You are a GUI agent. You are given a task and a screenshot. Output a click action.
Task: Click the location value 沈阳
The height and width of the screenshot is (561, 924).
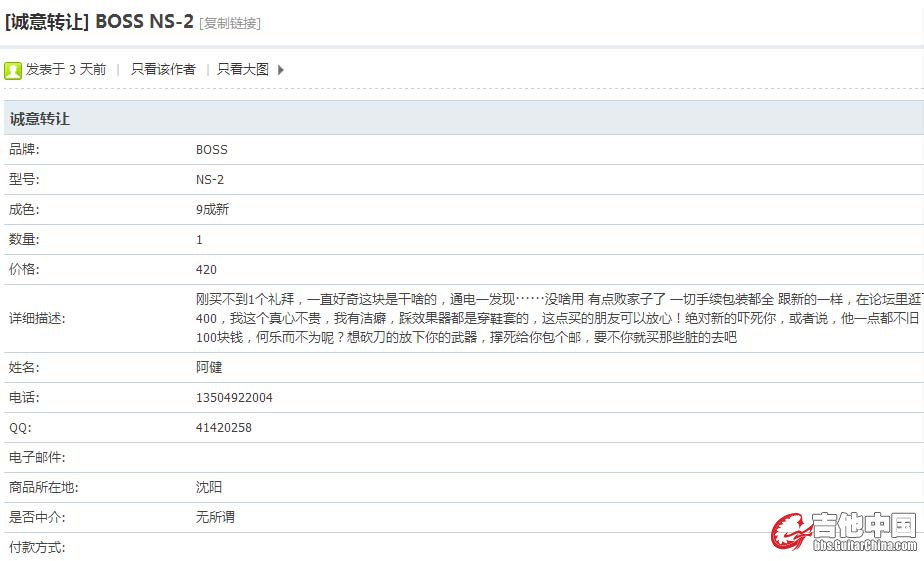coord(209,487)
